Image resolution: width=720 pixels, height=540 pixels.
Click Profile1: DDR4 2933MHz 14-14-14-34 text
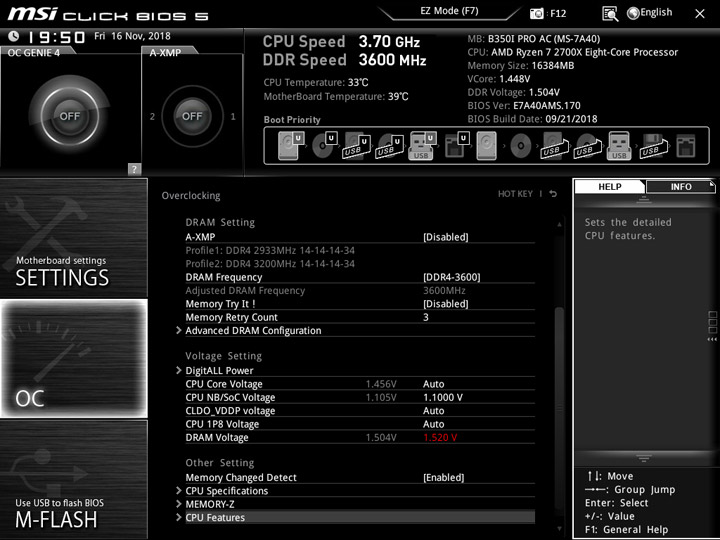270,251
